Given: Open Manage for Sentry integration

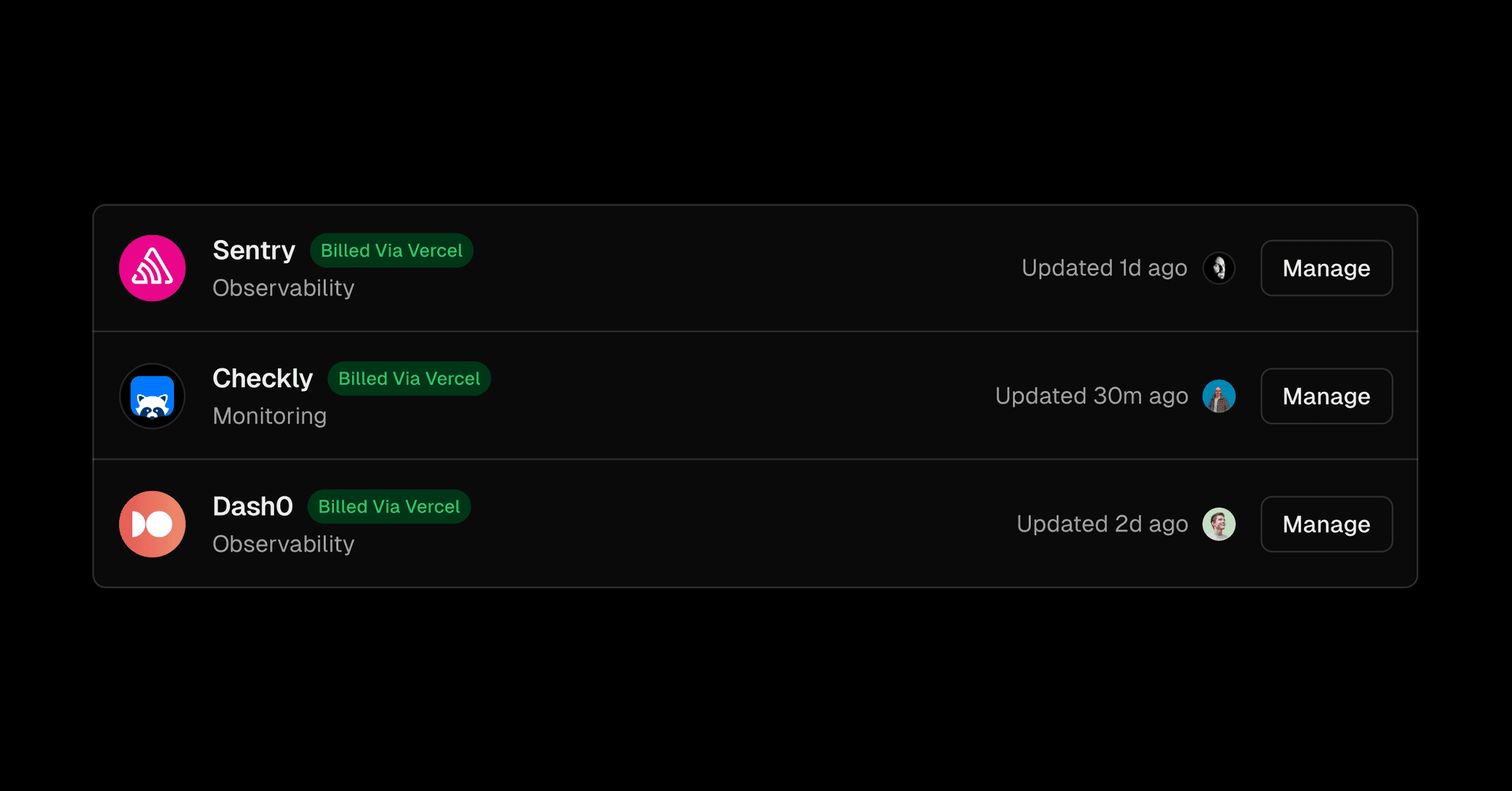Looking at the screenshot, I should [x=1326, y=268].
